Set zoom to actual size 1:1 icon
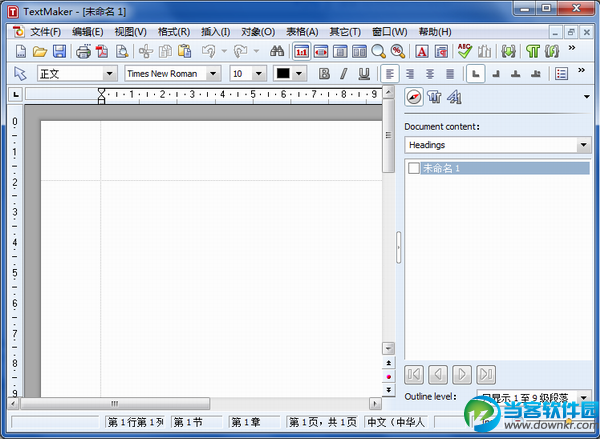The image size is (600, 439). (302, 51)
